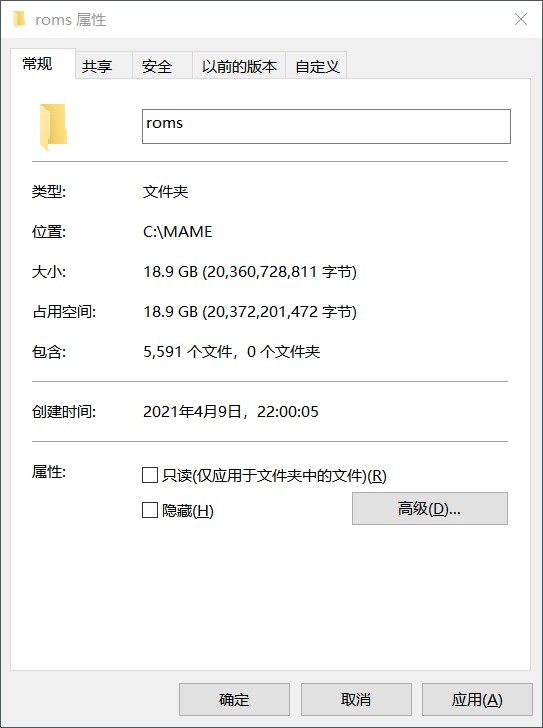Select the 常规 tab

click(42, 64)
